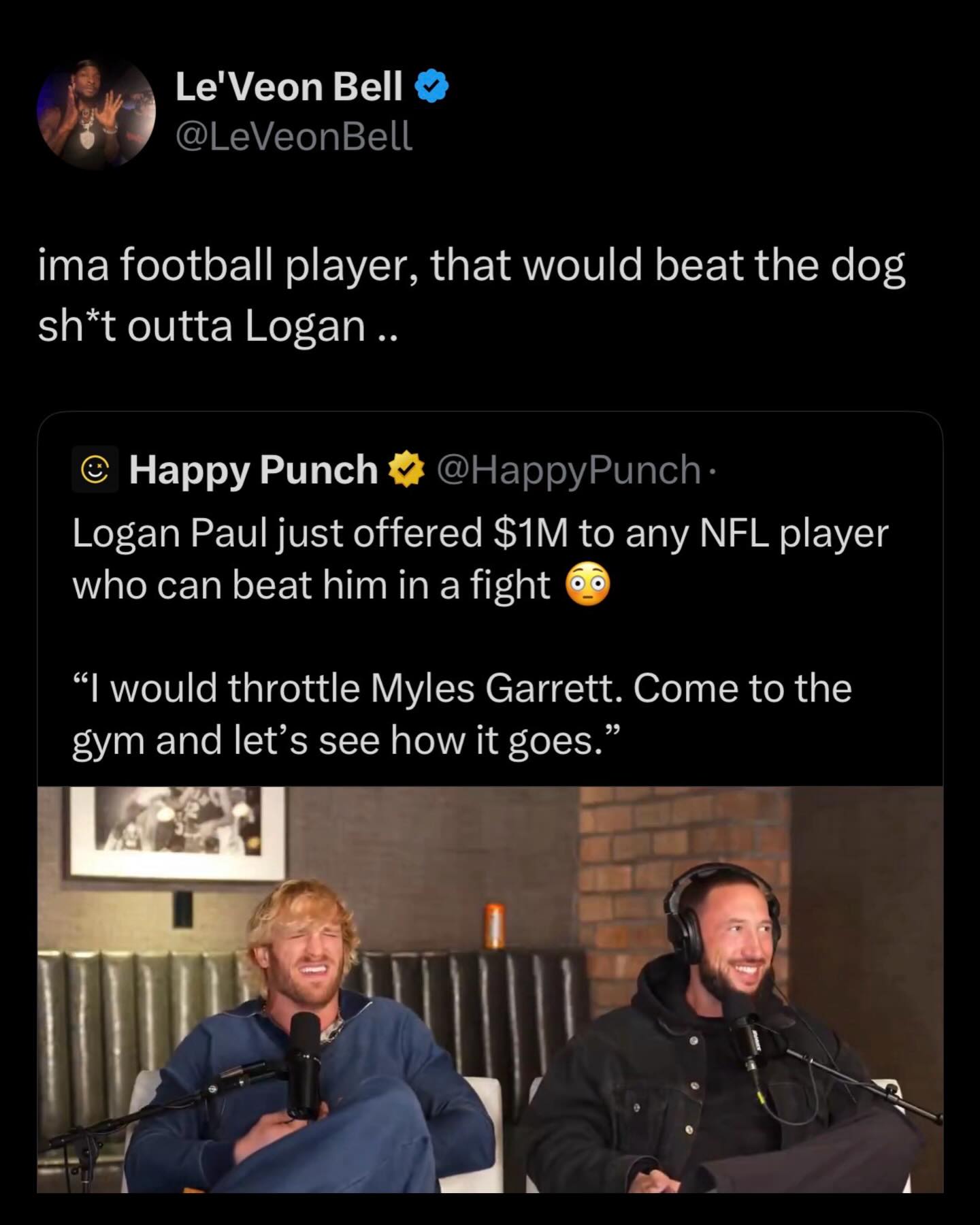Click the Le'Veon Bell display name
Image resolution: width=980 pixels, height=1225 pixels.
[x=289, y=87]
